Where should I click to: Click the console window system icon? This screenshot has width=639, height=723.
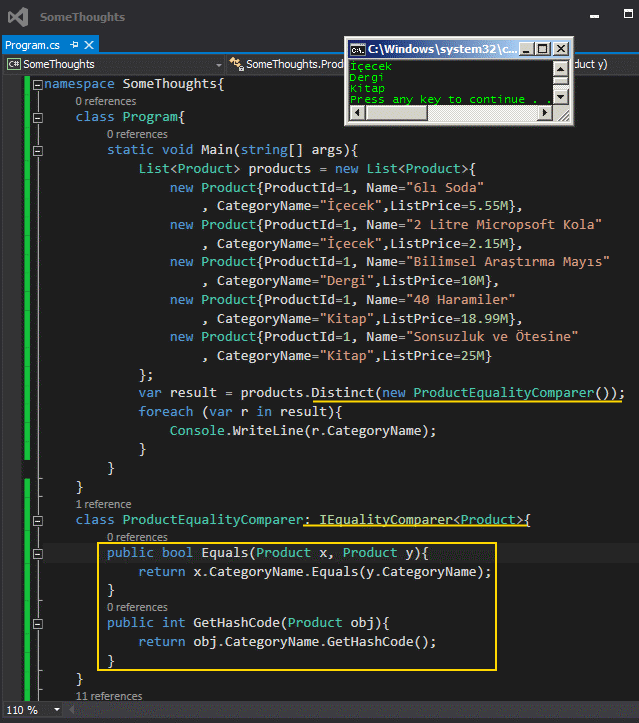coord(356,48)
